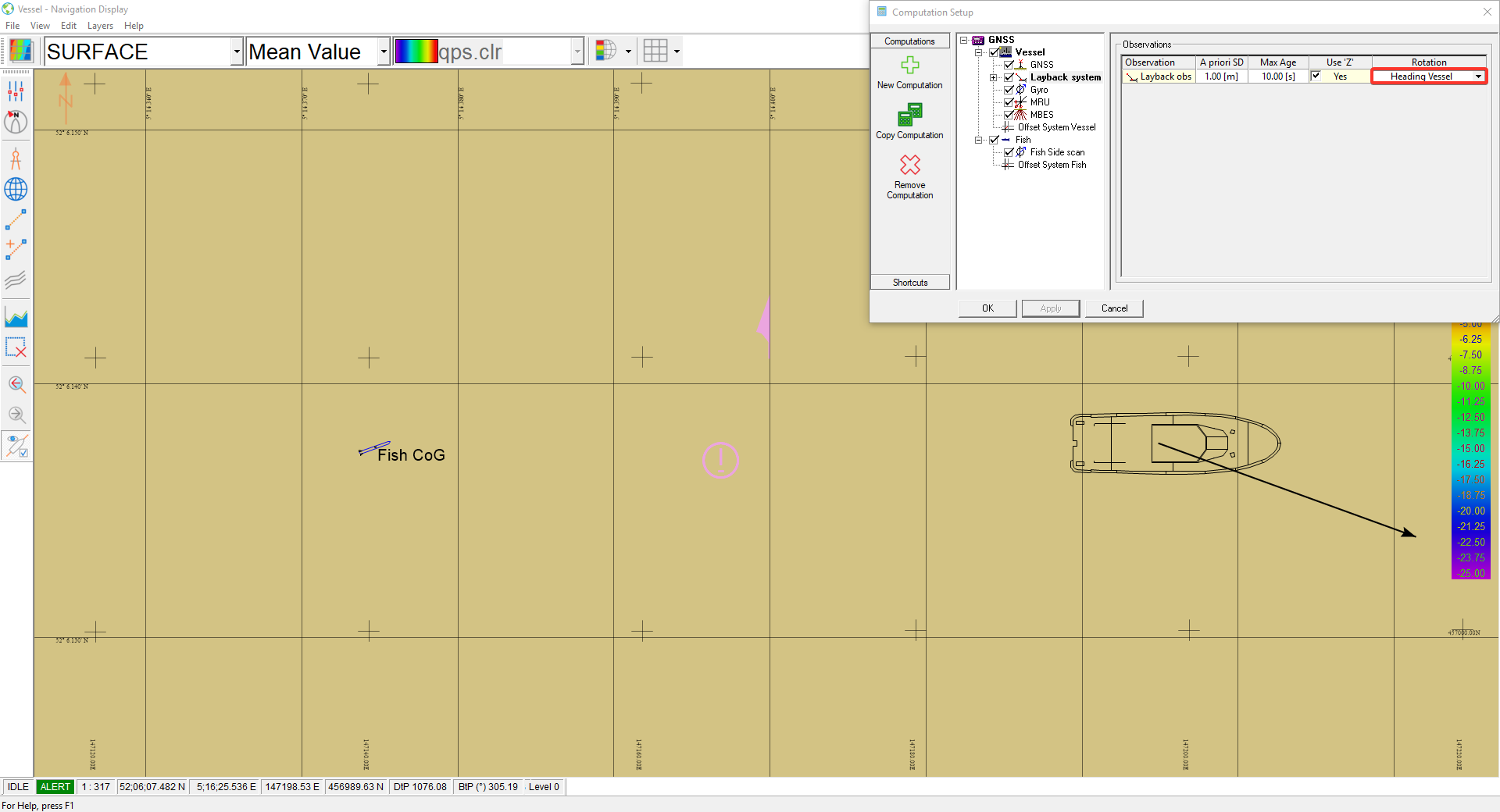Click the Layback obs row icon in Observations

[1131, 77]
